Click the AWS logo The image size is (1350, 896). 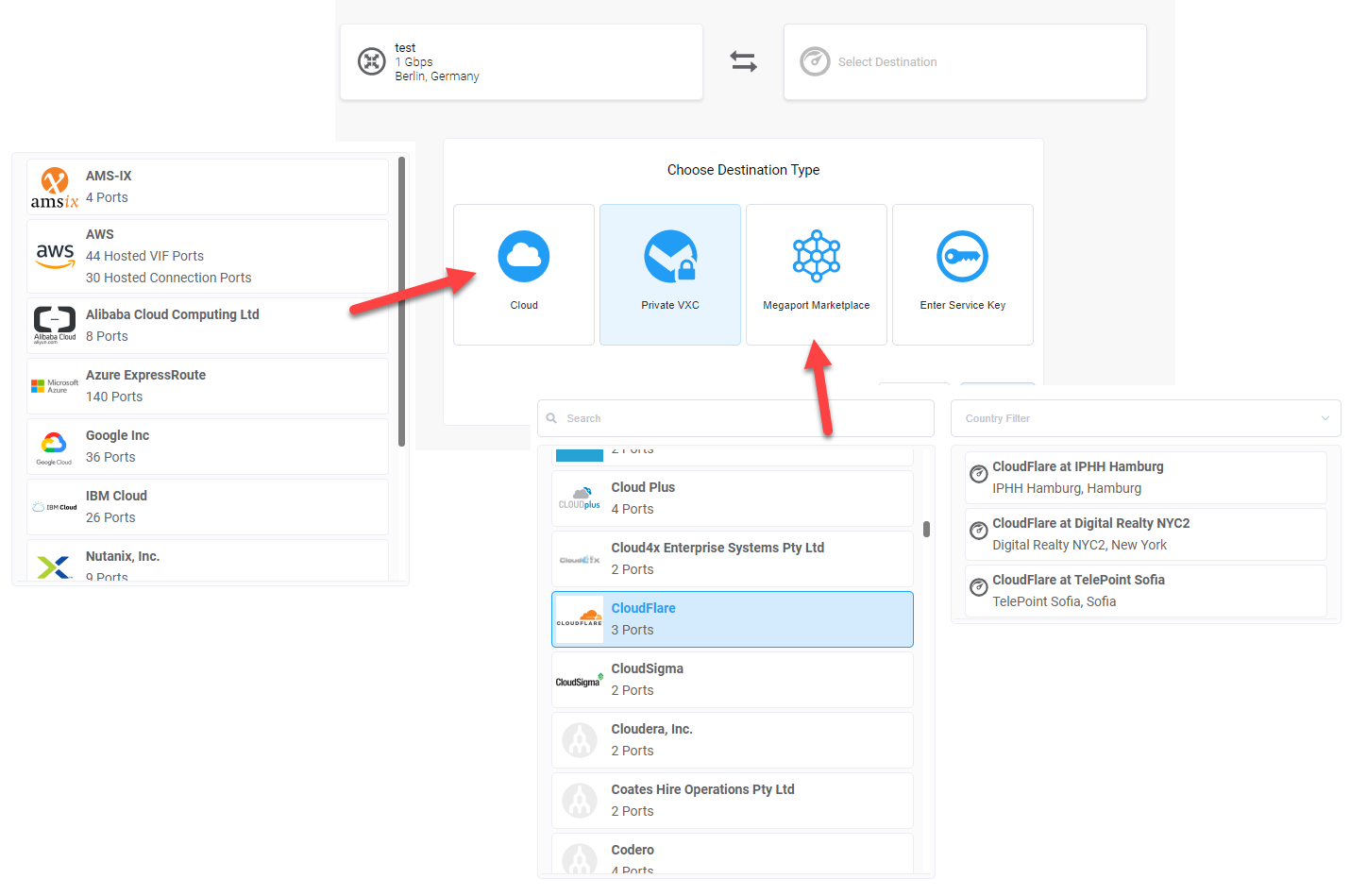(x=55, y=256)
